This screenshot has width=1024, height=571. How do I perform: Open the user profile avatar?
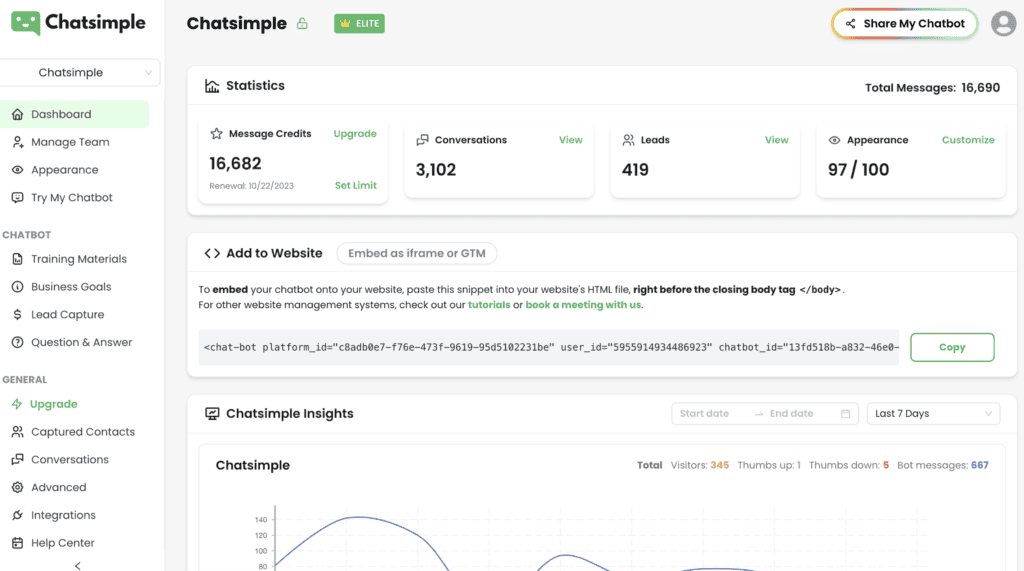(x=1003, y=24)
